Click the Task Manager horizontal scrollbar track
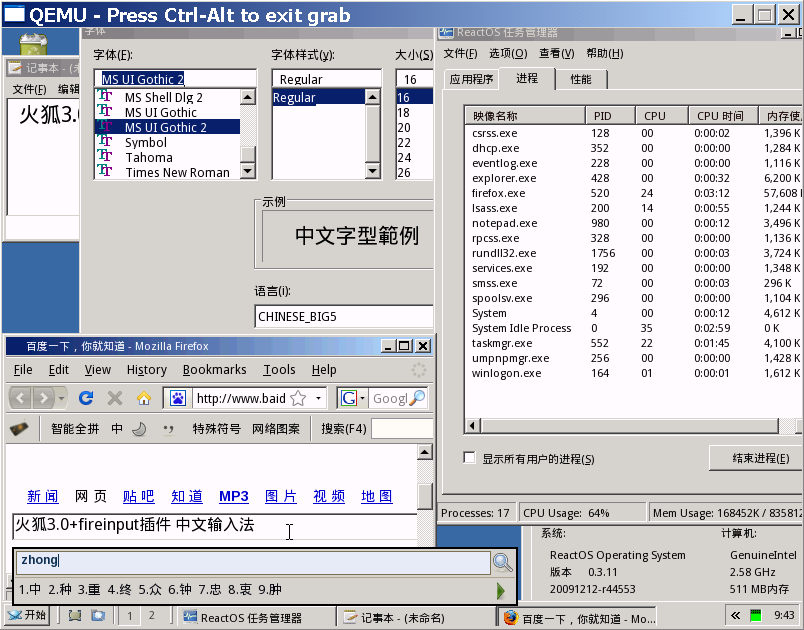The height and width of the screenshot is (630, 804). pos(787,425)
